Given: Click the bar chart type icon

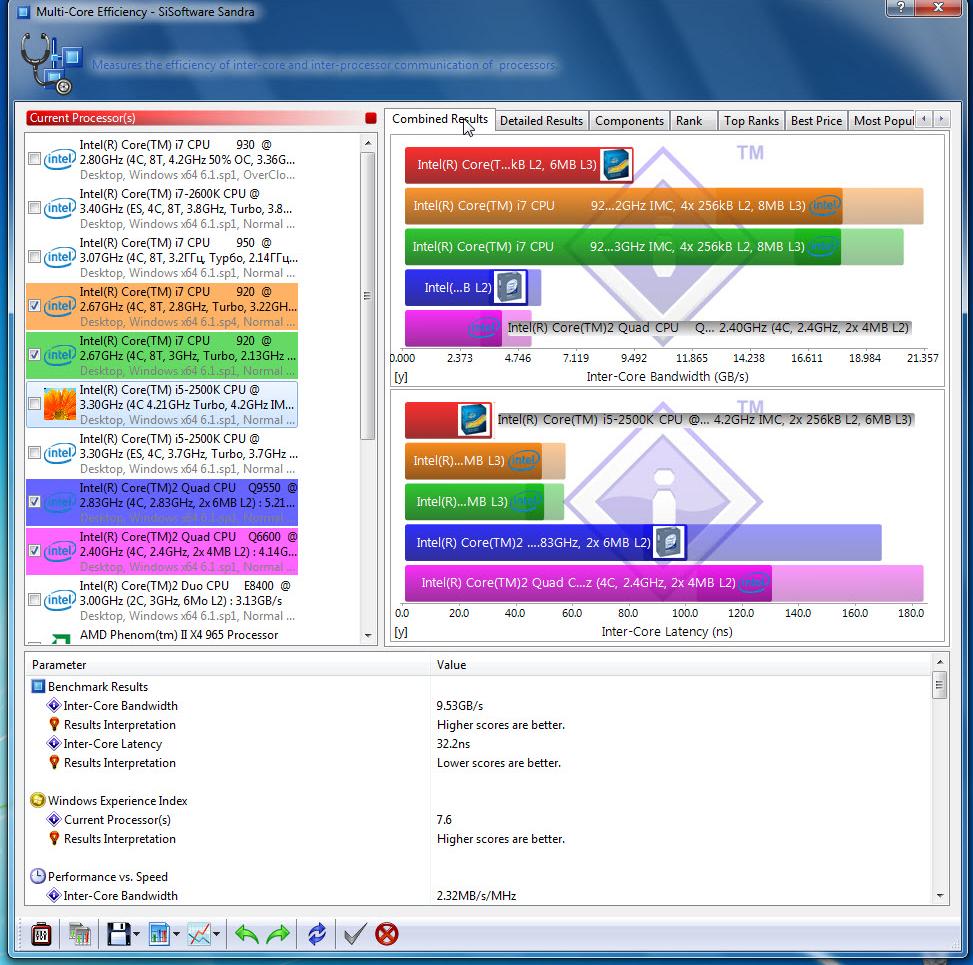Looking at the screenshot, I should pos(159,934).
